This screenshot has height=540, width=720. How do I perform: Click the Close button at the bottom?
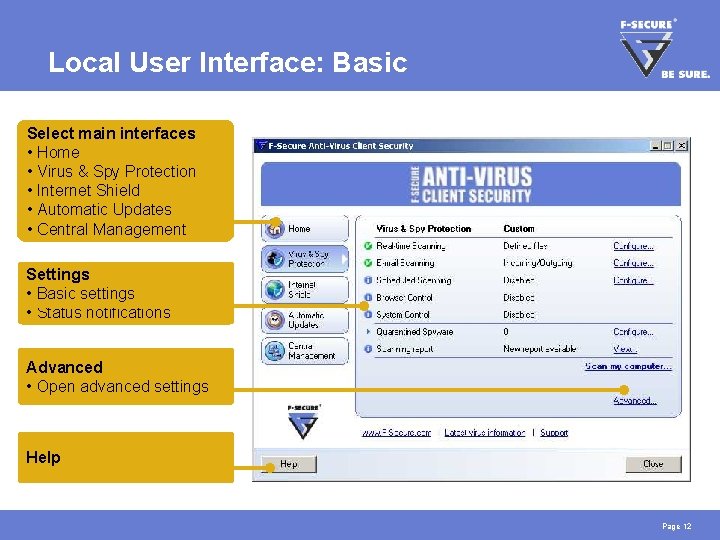653,464
